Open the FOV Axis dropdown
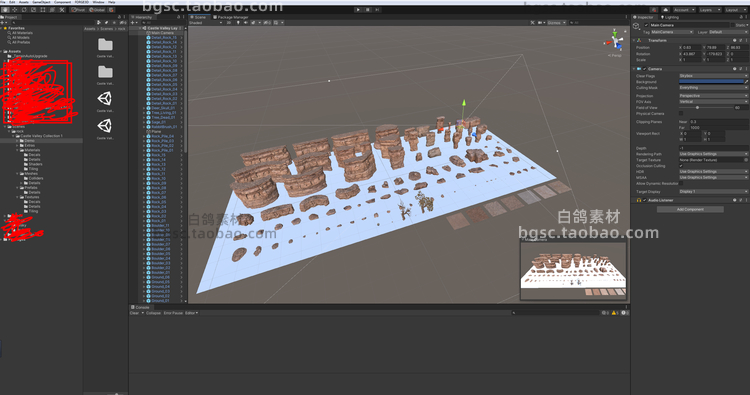The height and width of the screenshot is (395, 750). coord(713,101)
